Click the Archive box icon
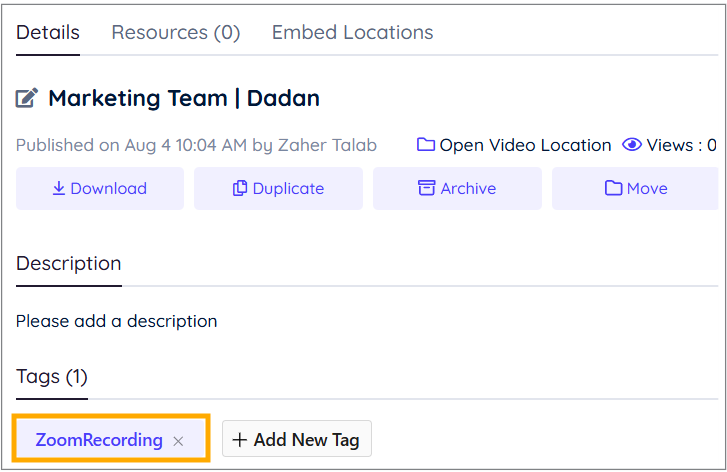The width and height of the screenshot is (727, 472). [427, 188]
